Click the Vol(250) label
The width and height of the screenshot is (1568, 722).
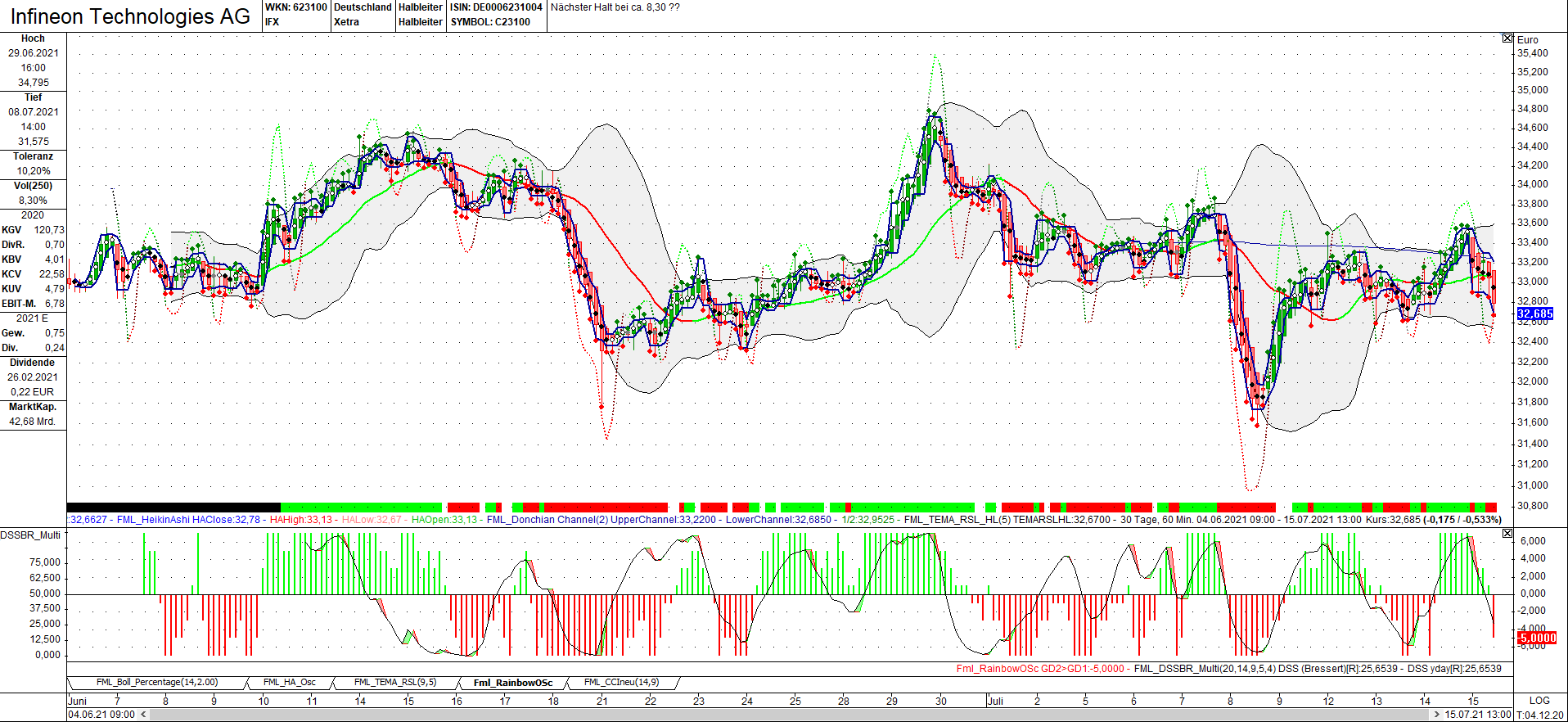pyautogui.click(x=33, y=186)
